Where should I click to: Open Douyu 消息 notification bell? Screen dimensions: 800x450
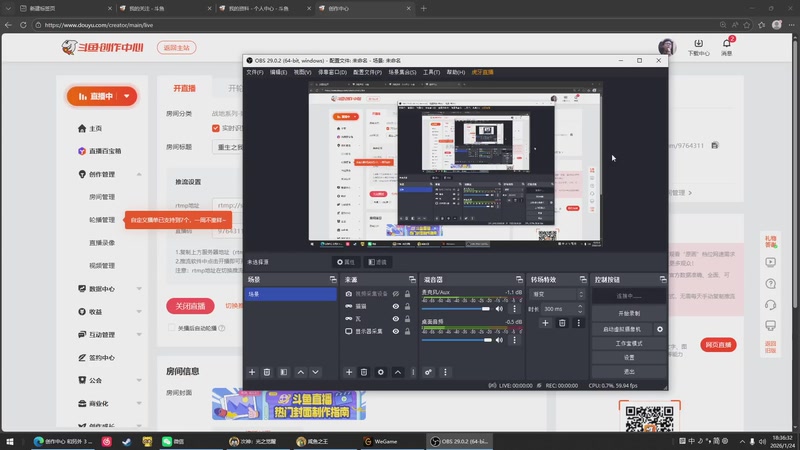coord(727,46)
